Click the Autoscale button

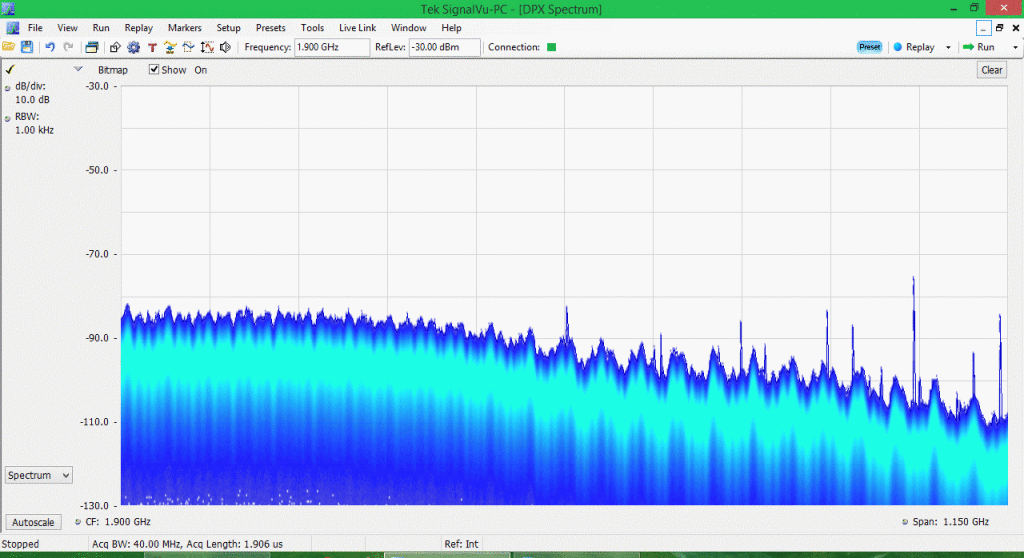coord(33,522)
